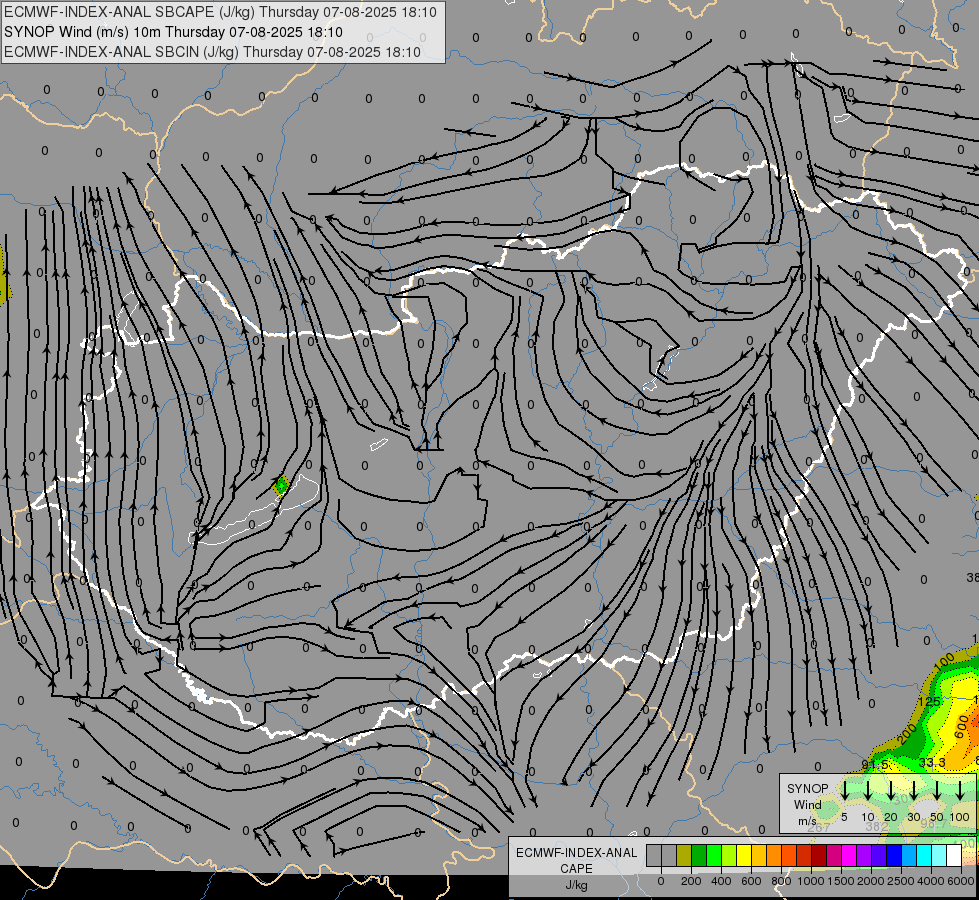Screen dimensions: 979x900
Task: Click the pure blue CAPE legend swatch
Action: coord(893,855)
